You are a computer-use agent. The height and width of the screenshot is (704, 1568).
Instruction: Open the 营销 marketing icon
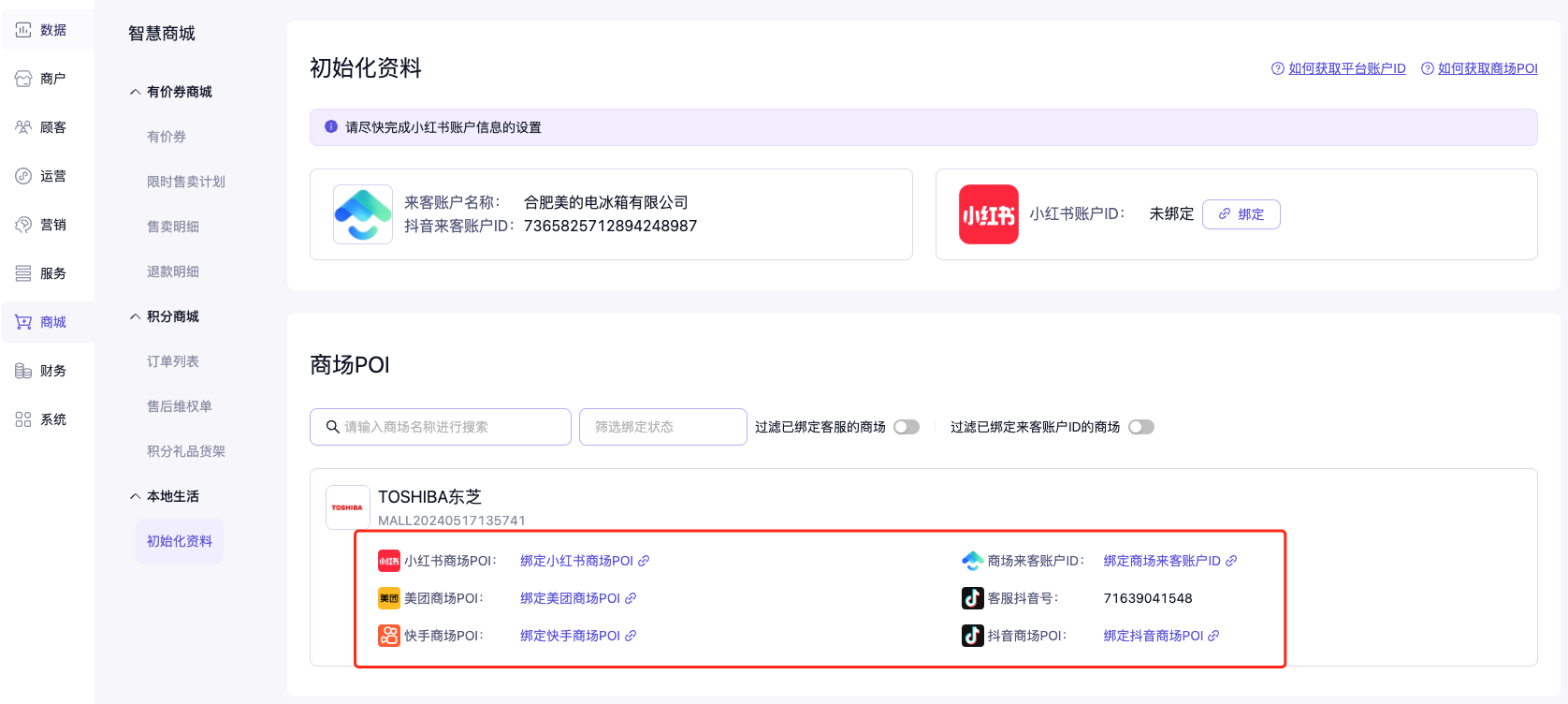[23, 225]
